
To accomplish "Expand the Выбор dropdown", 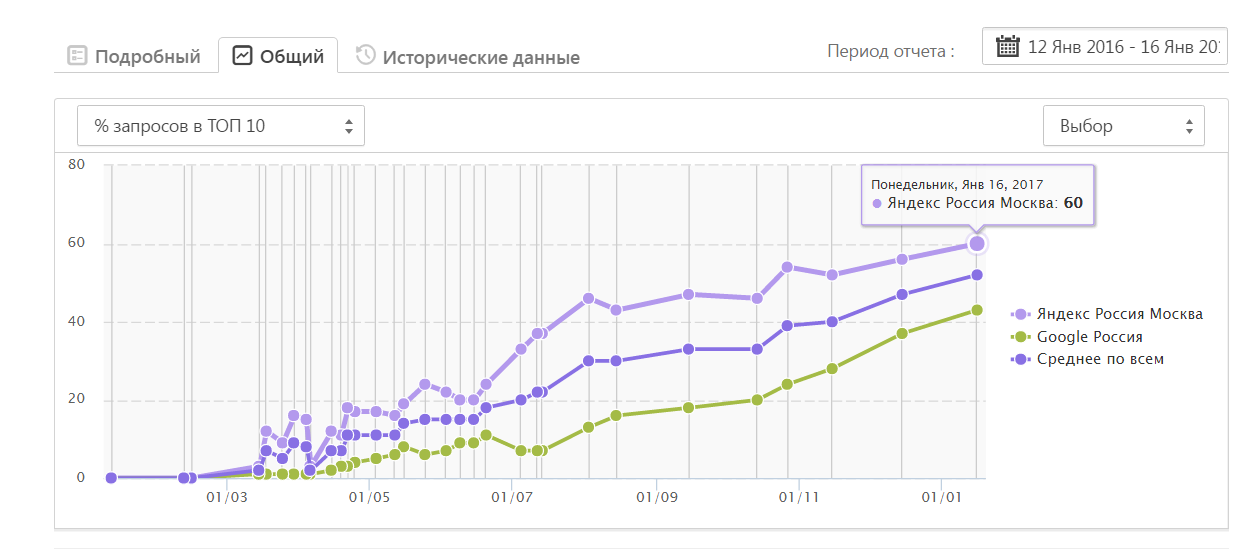I will 1123,126.
